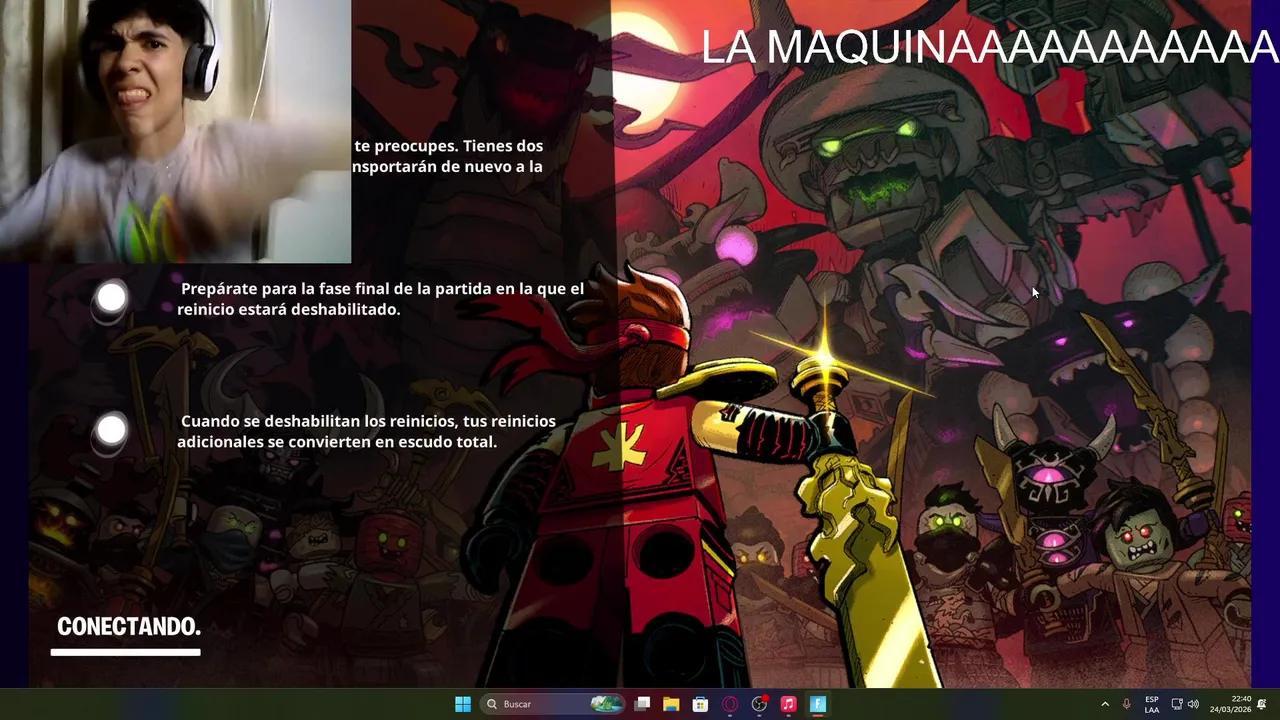This screenshot has height=720, width=1280.
Task: Open clock showing 22:40 24/03/2026
Action: (1231, 704)
